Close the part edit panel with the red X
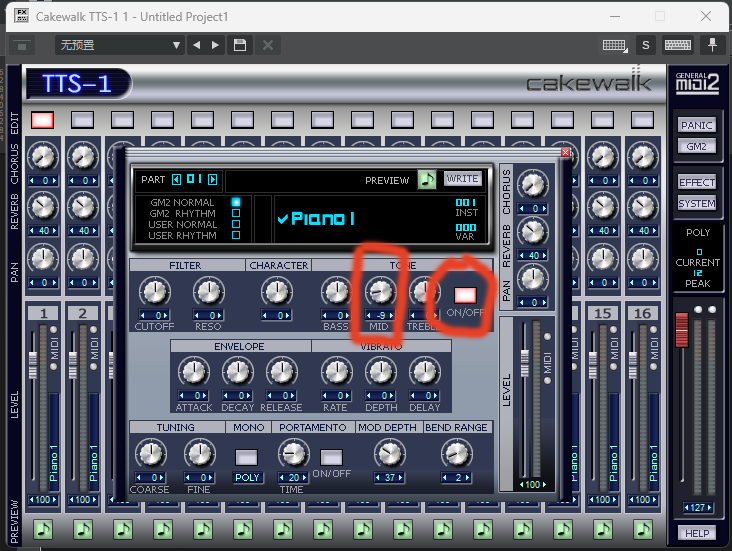Image resolution: width=732 pixels, height=551 pixels. coord(566,152)
